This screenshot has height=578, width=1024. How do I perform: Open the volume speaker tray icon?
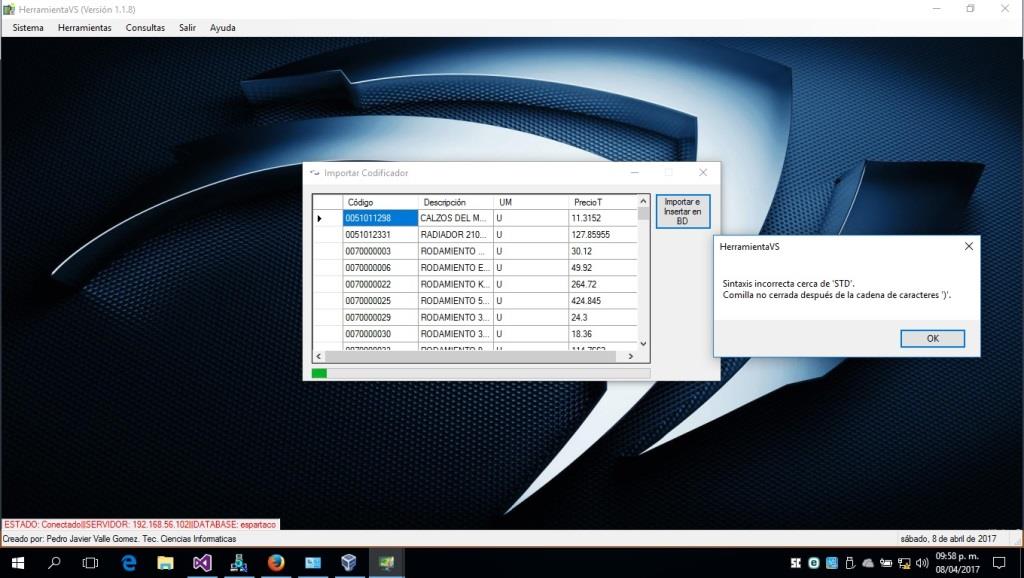pos(922,562)
